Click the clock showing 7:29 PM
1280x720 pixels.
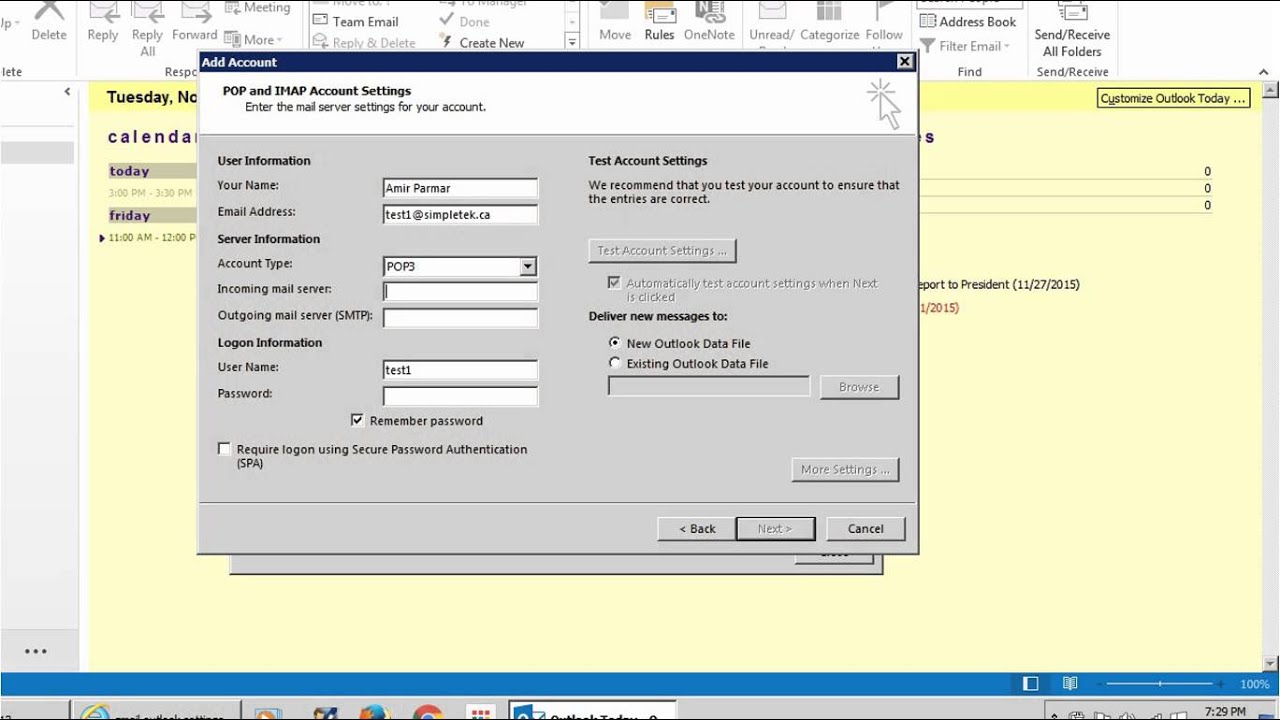coord(1225,712)
